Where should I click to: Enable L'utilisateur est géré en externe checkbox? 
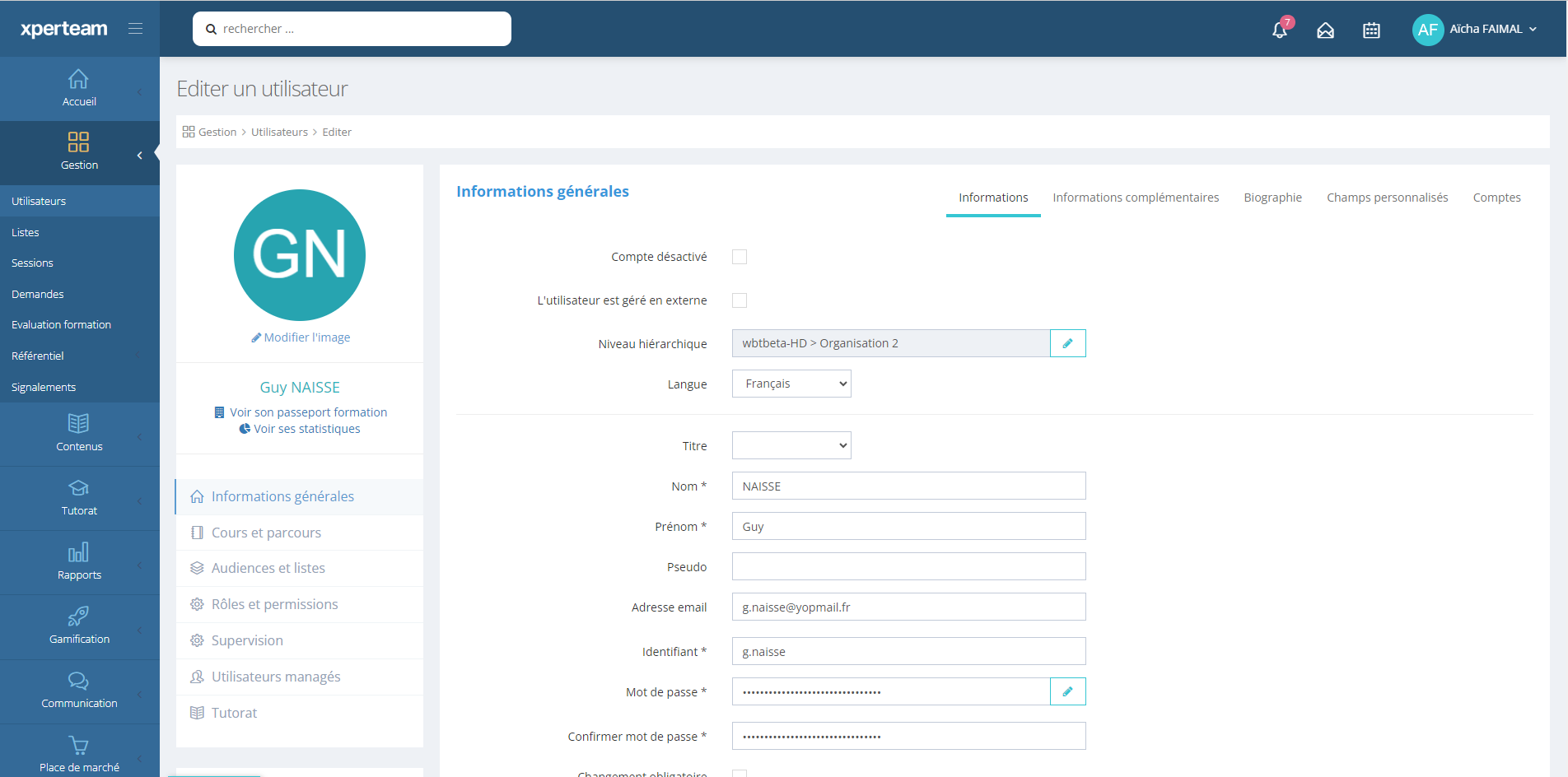(740, 300)
